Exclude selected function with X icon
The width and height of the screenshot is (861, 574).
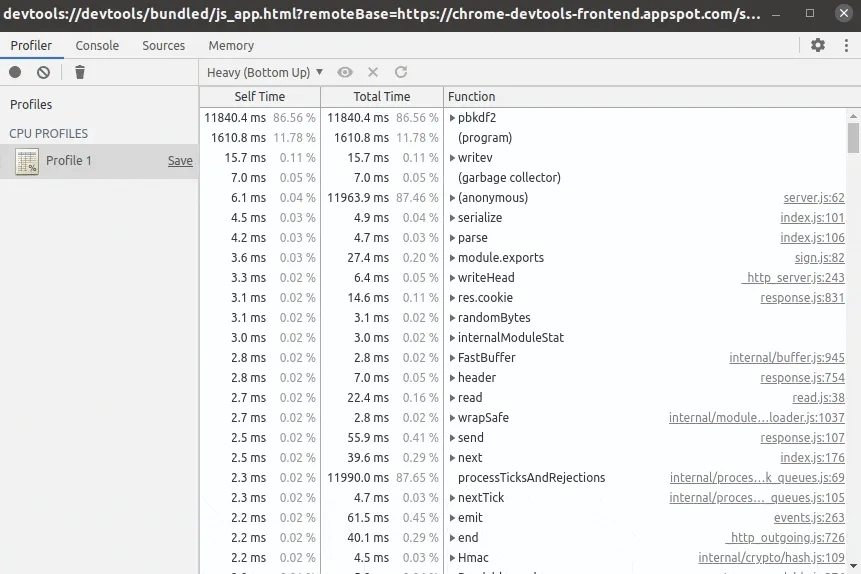373,72
